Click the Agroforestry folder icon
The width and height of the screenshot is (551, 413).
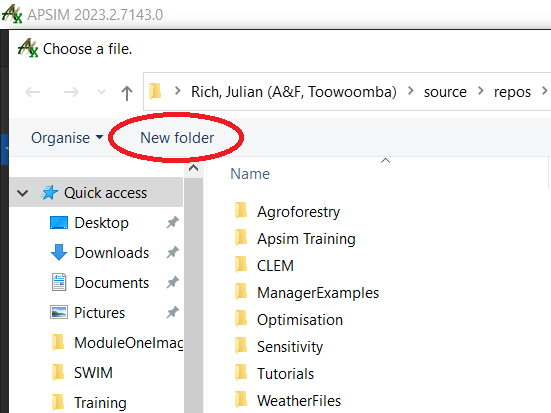pos(241,211)
